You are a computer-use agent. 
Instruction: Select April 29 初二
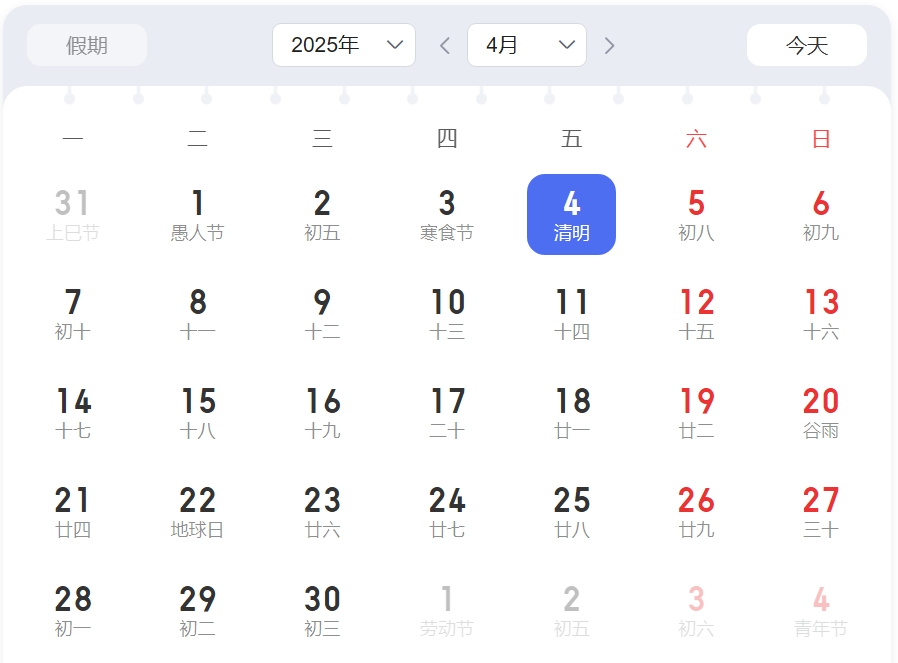click(198, 611)
